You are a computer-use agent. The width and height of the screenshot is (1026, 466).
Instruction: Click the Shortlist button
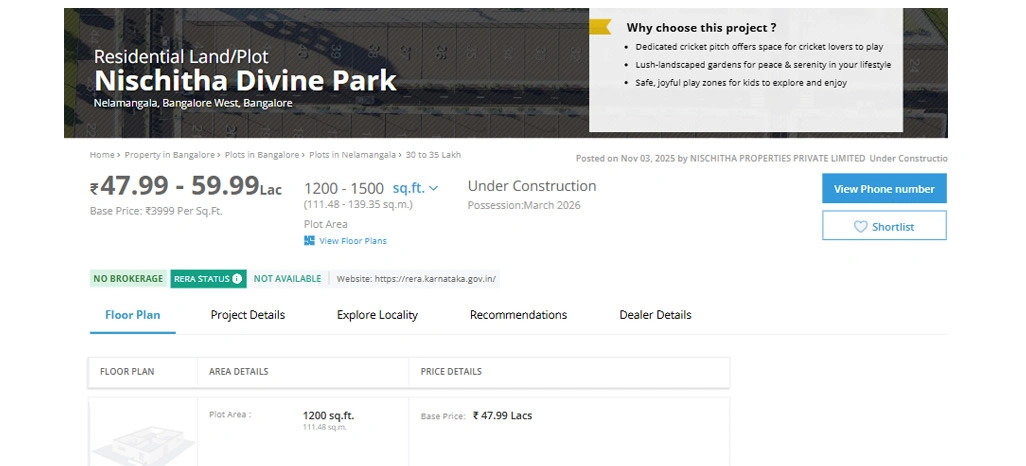coord(884,227)
